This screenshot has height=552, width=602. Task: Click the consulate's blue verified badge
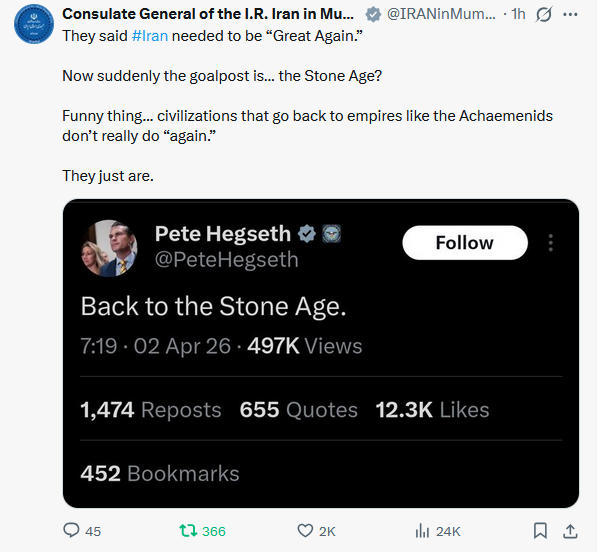click(x=373, y=15)
